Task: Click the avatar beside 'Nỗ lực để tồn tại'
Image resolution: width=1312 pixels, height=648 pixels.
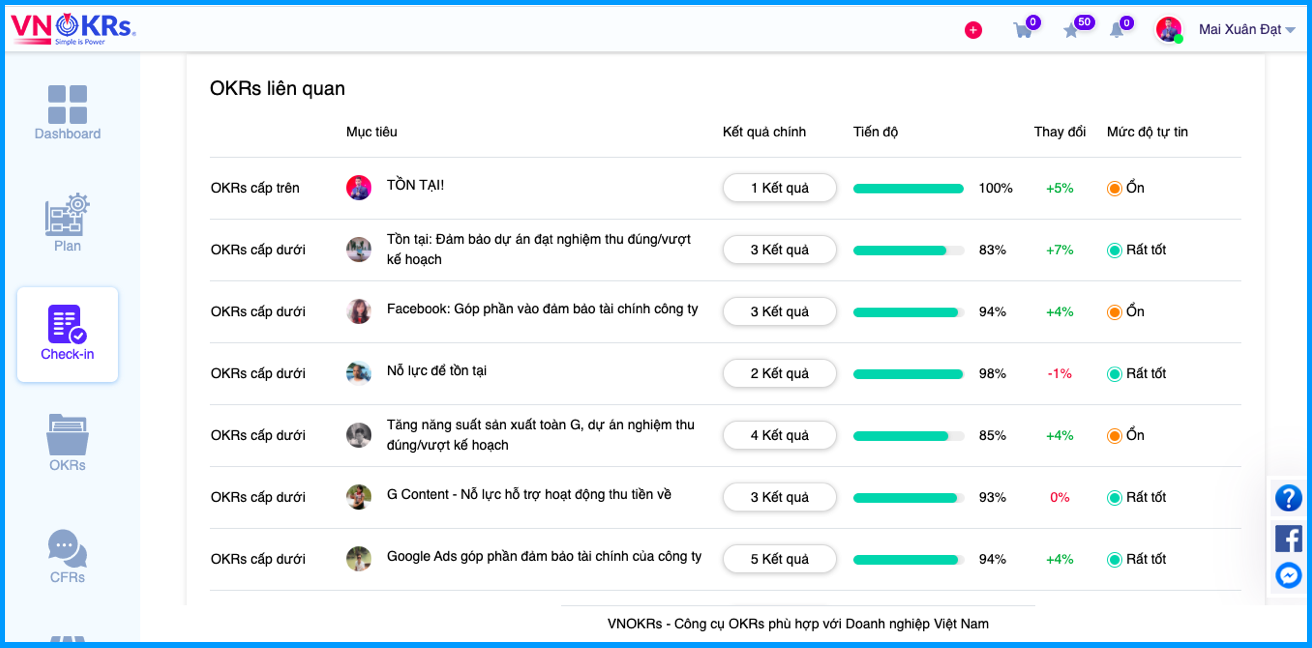Action: pyautogui.click(x=359, y=374)
